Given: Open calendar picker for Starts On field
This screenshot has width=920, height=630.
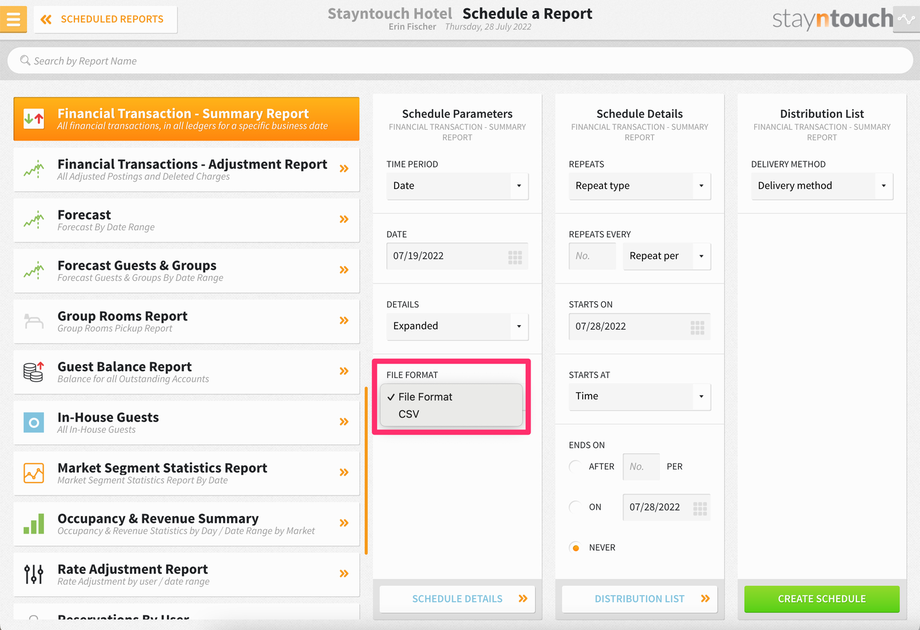Looking at the screenshot, I should 697,327.
